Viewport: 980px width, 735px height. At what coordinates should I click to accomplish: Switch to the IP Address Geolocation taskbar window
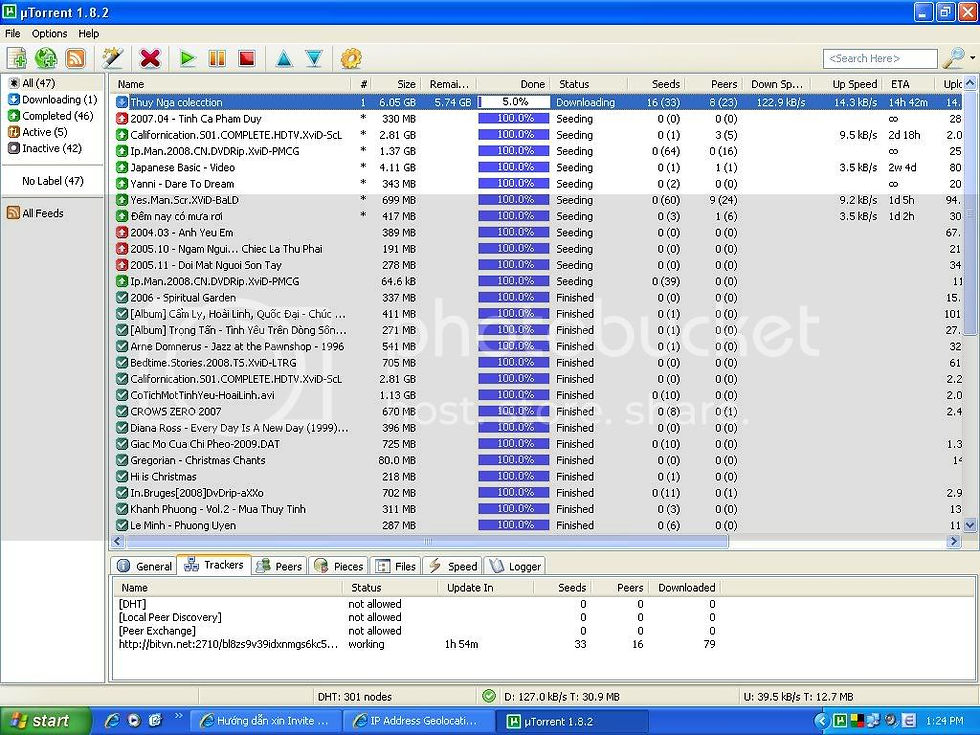coord(419,721)
